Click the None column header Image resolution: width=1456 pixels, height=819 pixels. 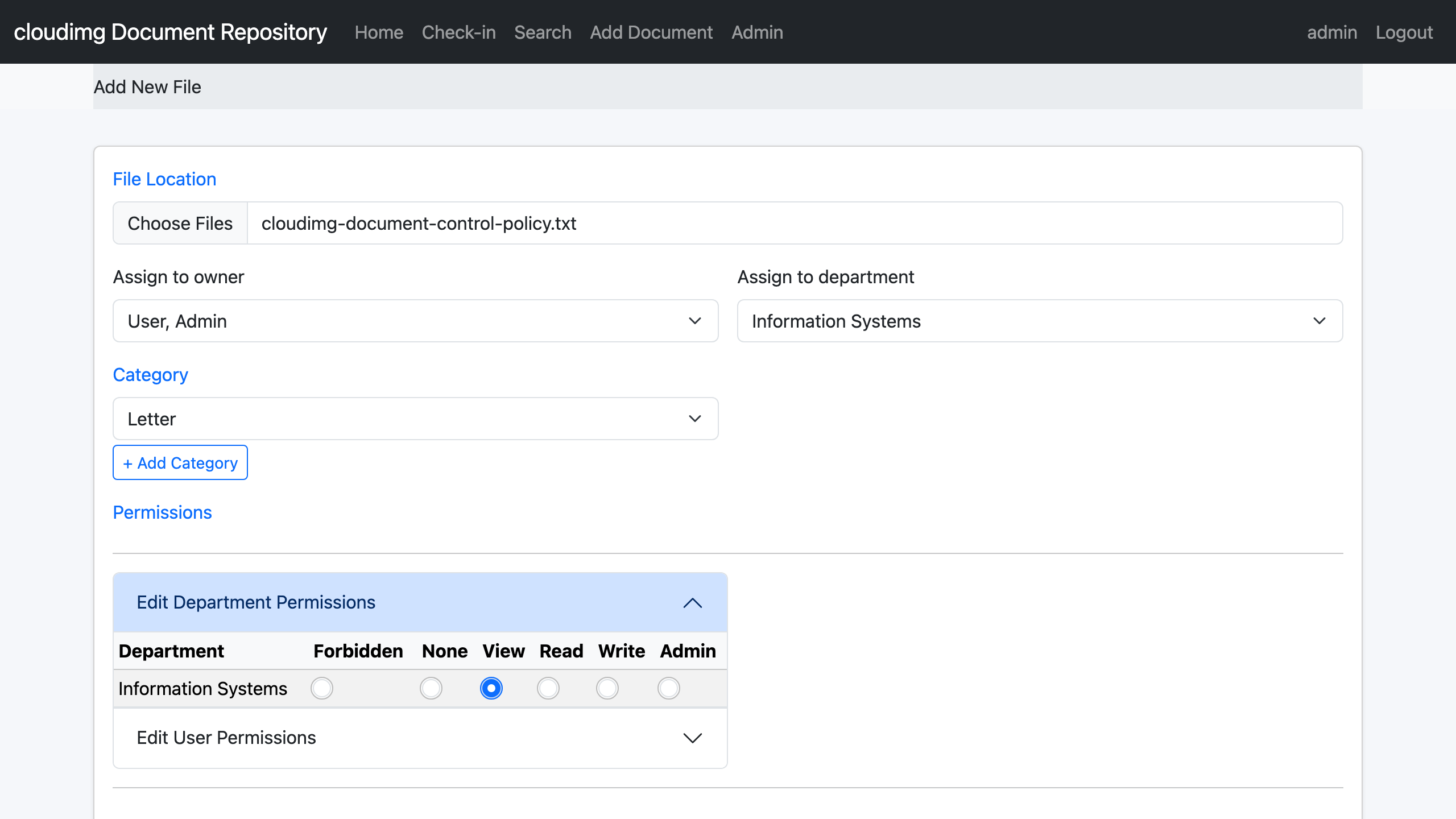(x=445, y=651)
